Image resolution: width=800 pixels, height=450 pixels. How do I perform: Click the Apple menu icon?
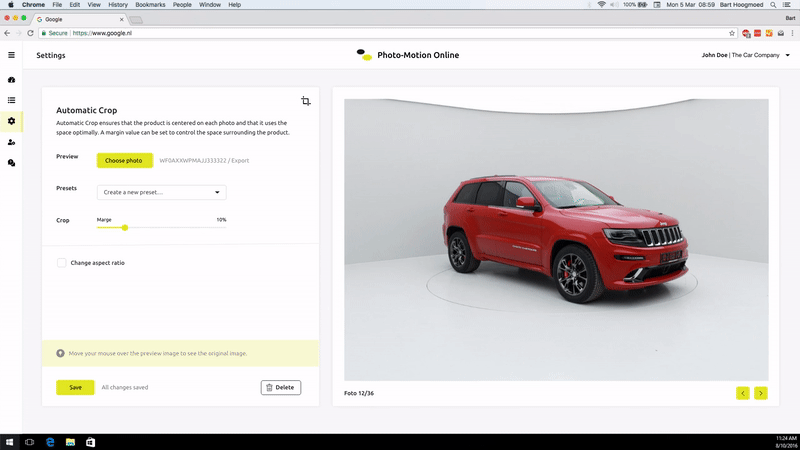coord(11,5)
